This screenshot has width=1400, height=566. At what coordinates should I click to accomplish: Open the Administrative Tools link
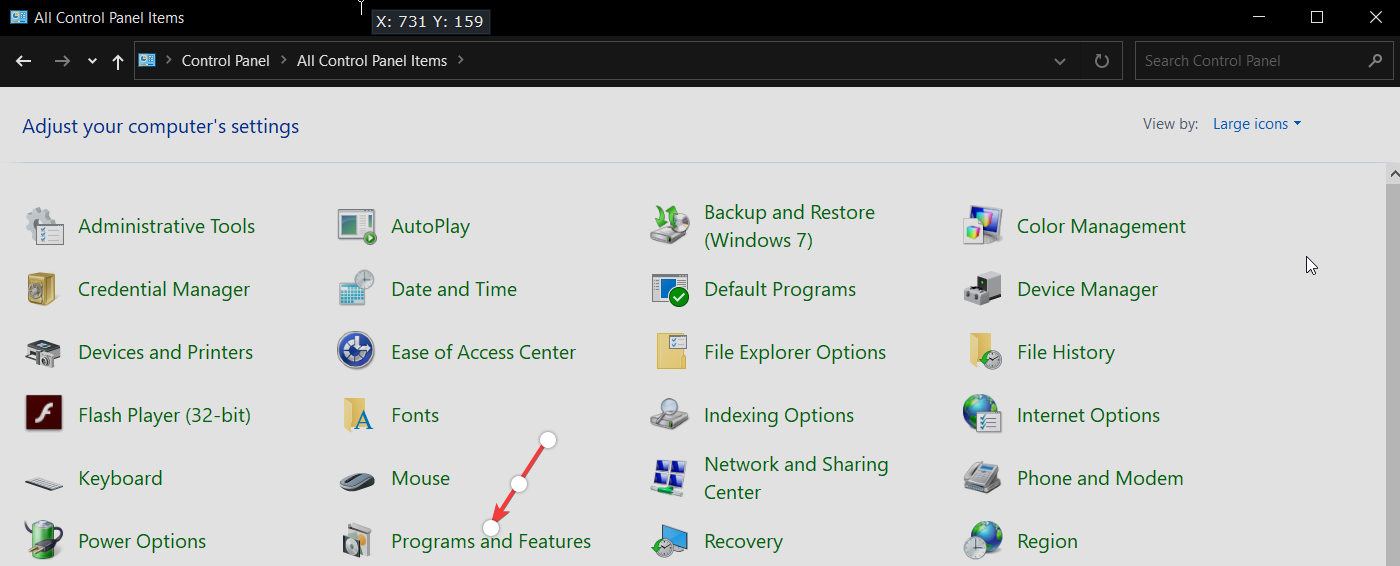[x=166, y=226]
